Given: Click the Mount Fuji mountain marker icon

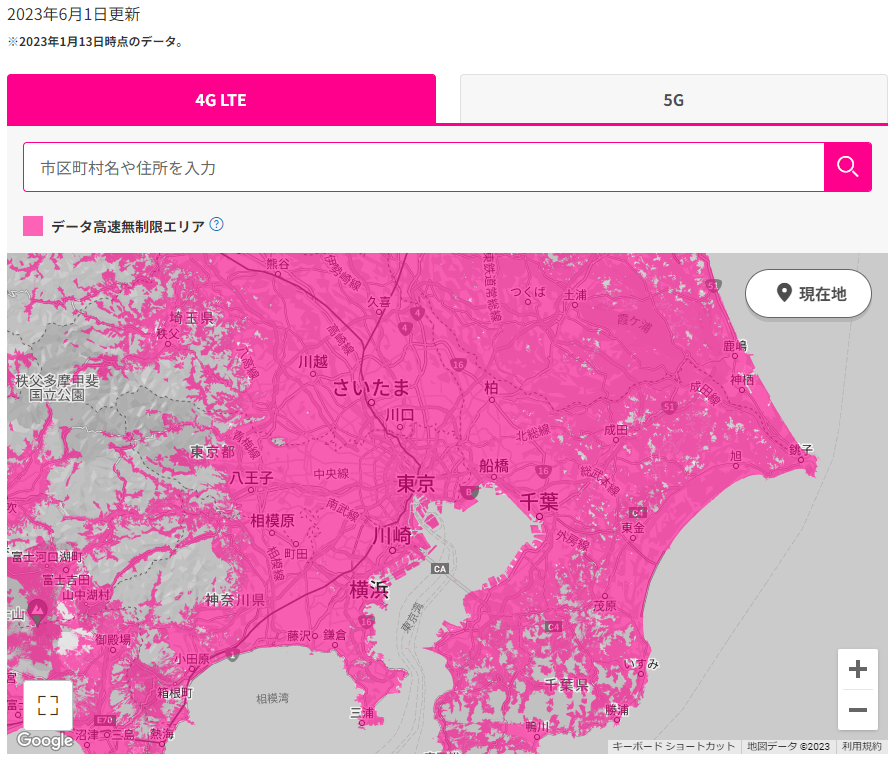Looking at the screenshot, I should coord(38,611).
